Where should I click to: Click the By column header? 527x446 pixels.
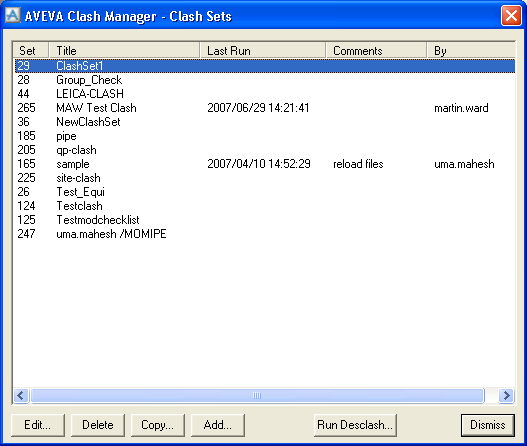point(471,50)
